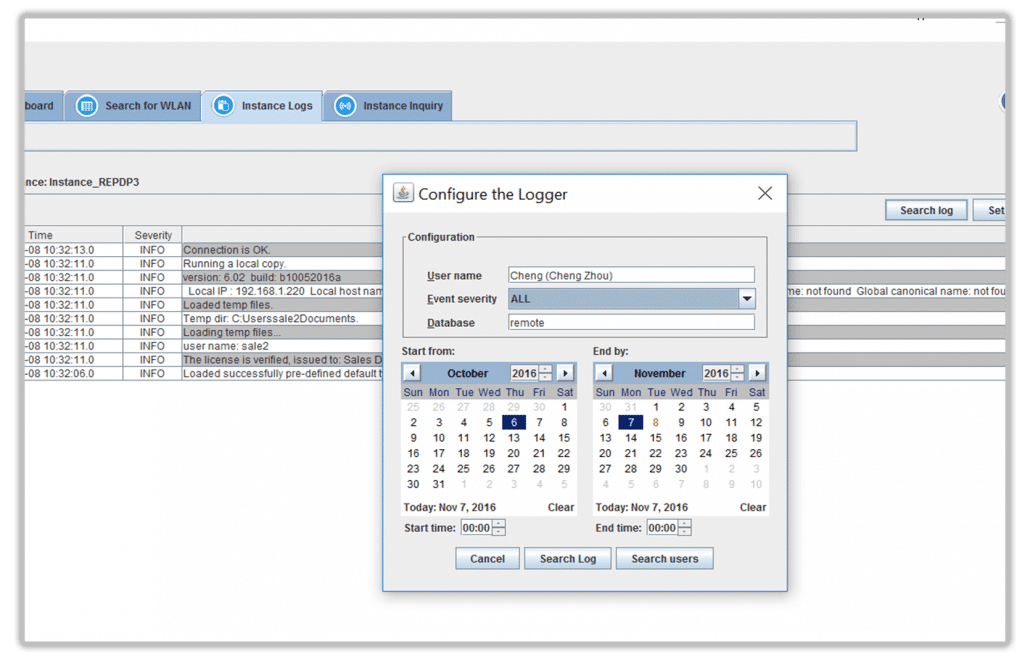Click Today: Nov 7, 2016 under Start calendar
This screenshot has width=1030, height=660.
point(450,507)
